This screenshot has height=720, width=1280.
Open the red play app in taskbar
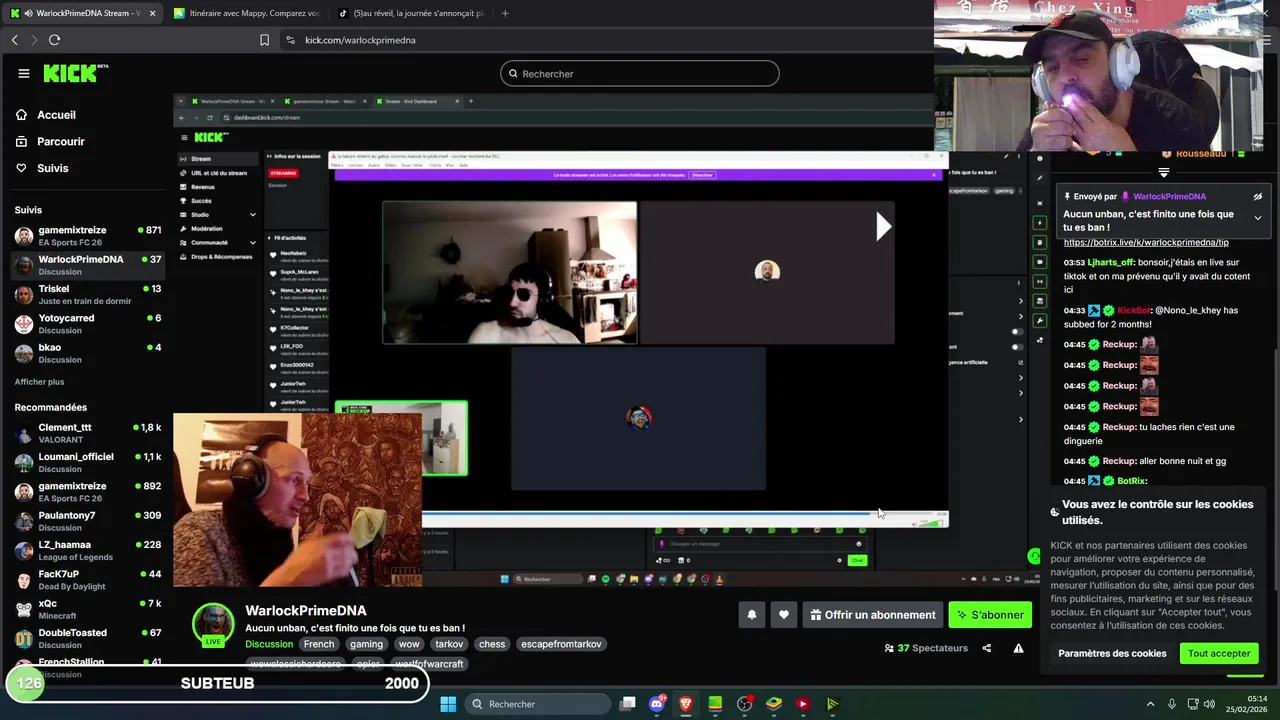tap(803, 704)
